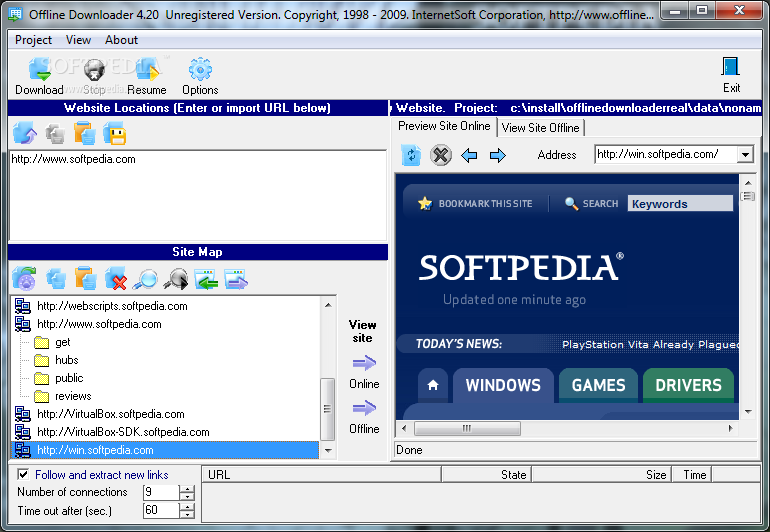The width and height of the screenshot is (770, 532).
Task: Click the Keywords search field
Action: tap(680, 203)
